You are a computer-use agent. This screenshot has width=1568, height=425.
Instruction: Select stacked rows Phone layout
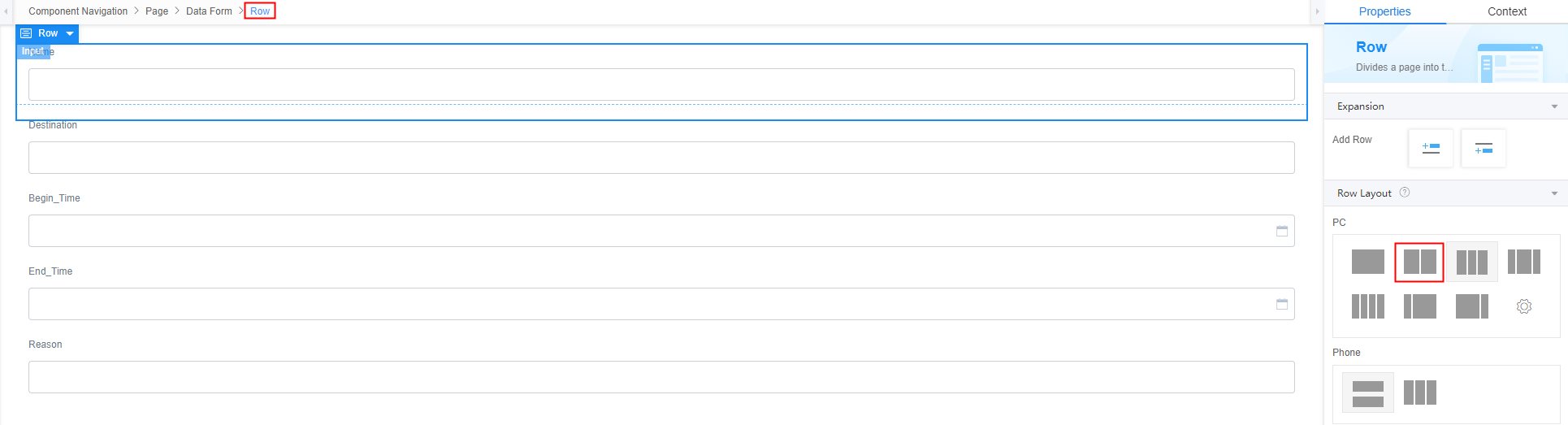pyautogui.click(x=1367, y=392)
